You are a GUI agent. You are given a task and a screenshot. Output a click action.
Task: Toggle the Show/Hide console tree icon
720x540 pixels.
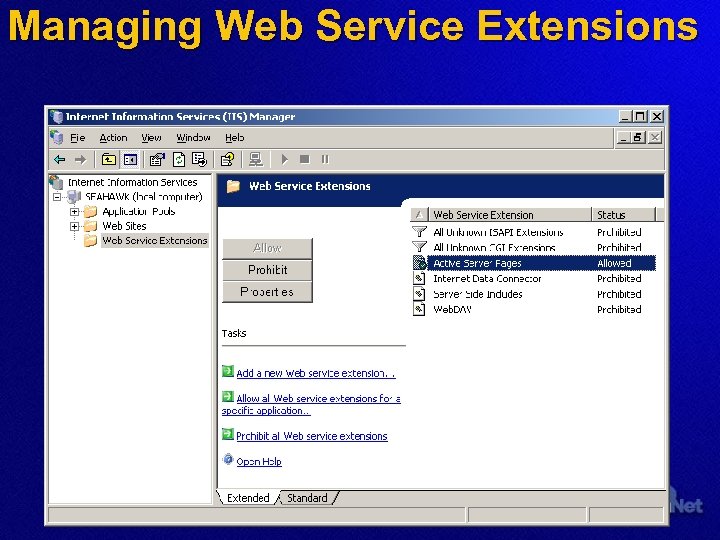click(130, 159)
